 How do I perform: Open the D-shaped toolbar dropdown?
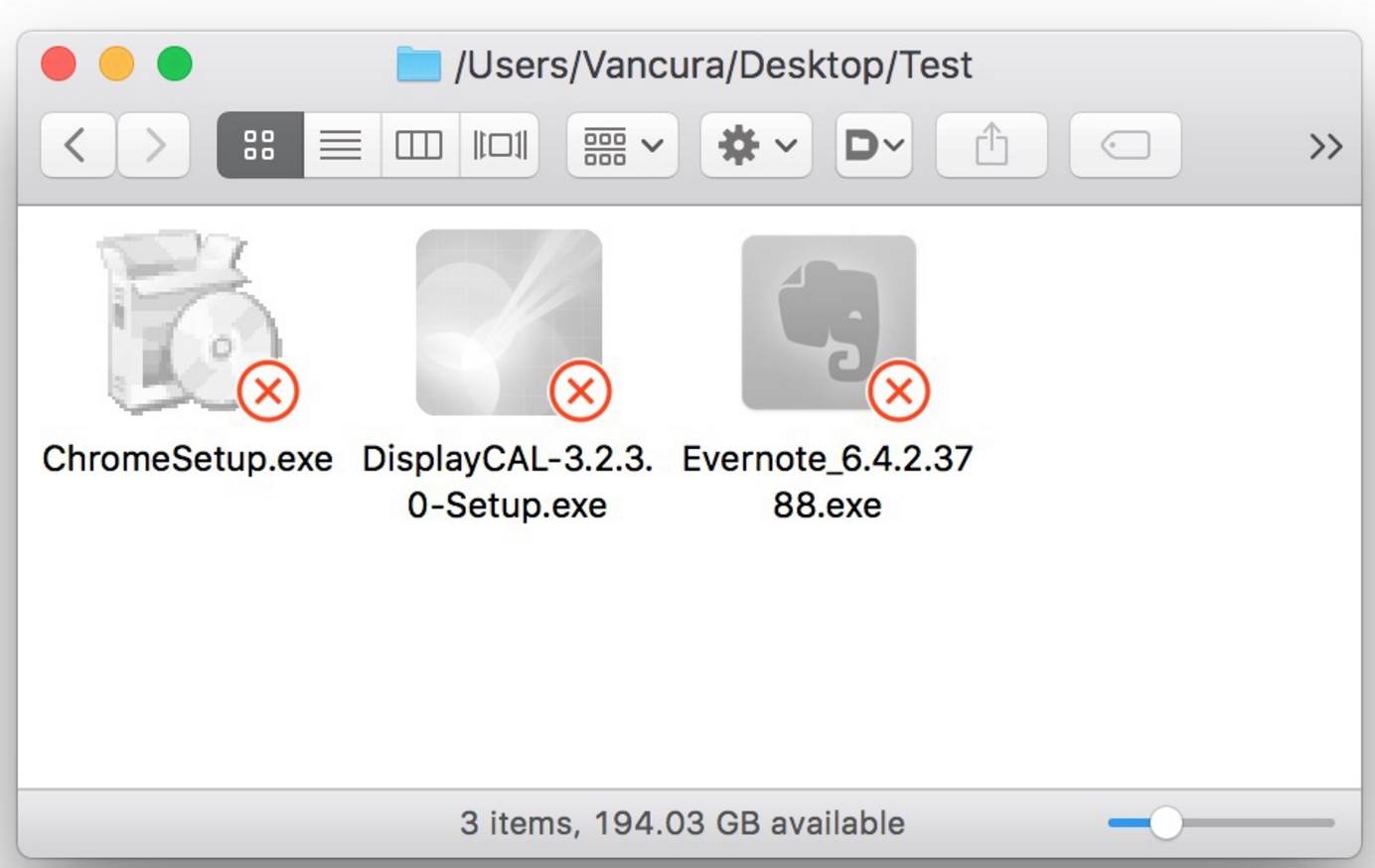pos(874,146)
